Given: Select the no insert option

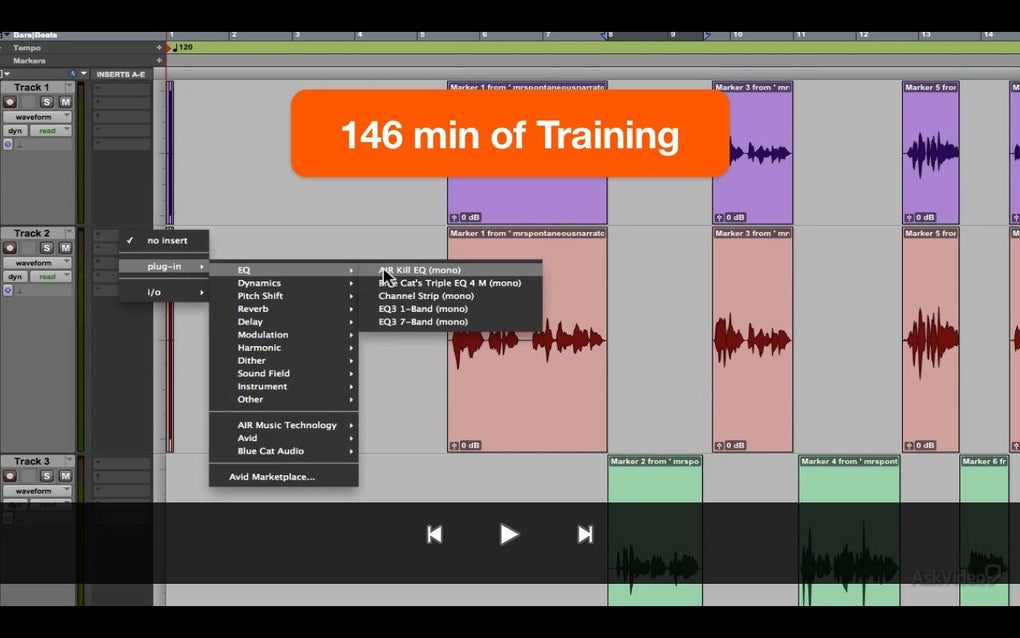Looking at the screenshot, I should click(164, 241).
